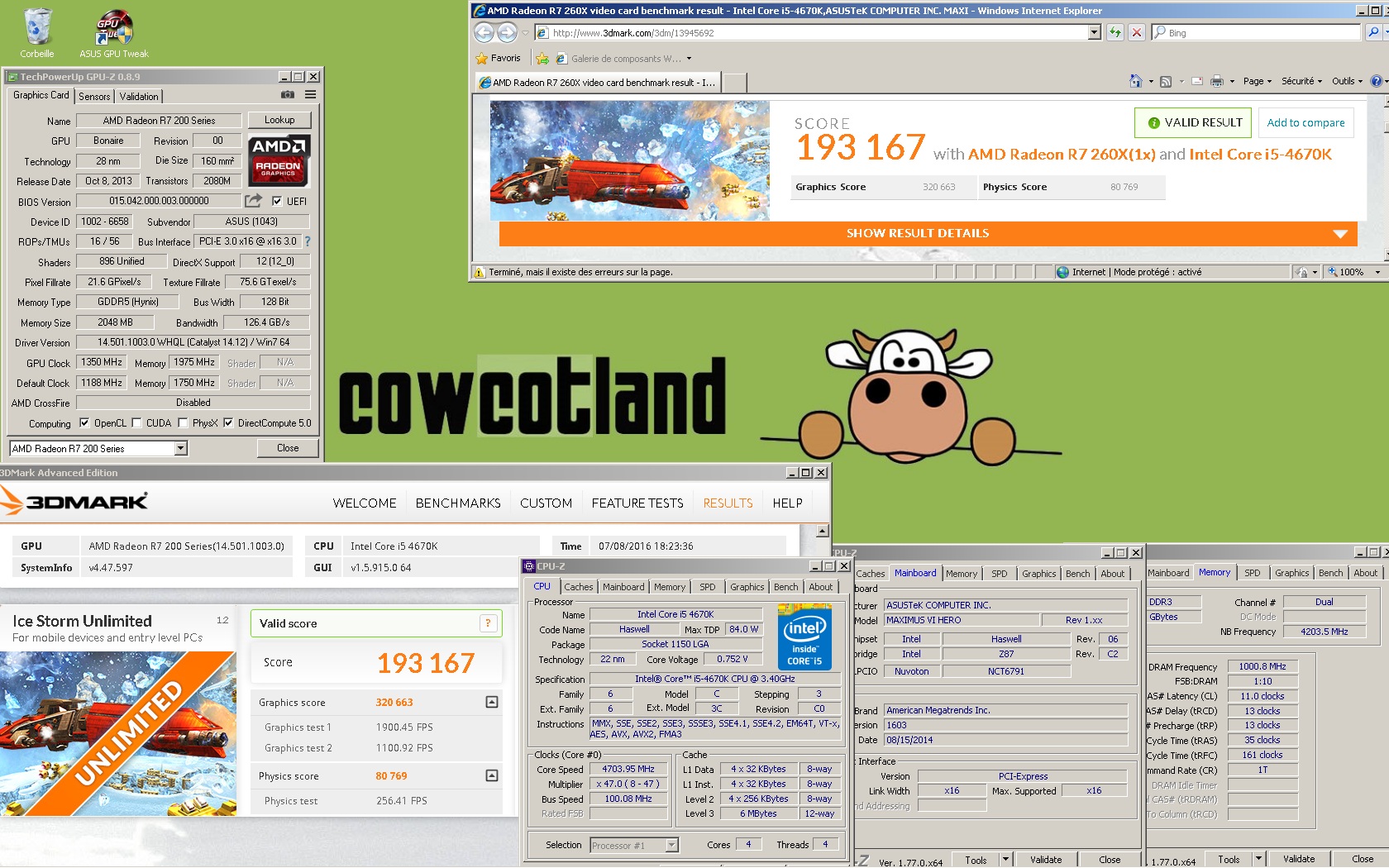Screen dimensions: 1389x868
Task: Collapse the Physics score section
Action: click(x=492, y=775)
